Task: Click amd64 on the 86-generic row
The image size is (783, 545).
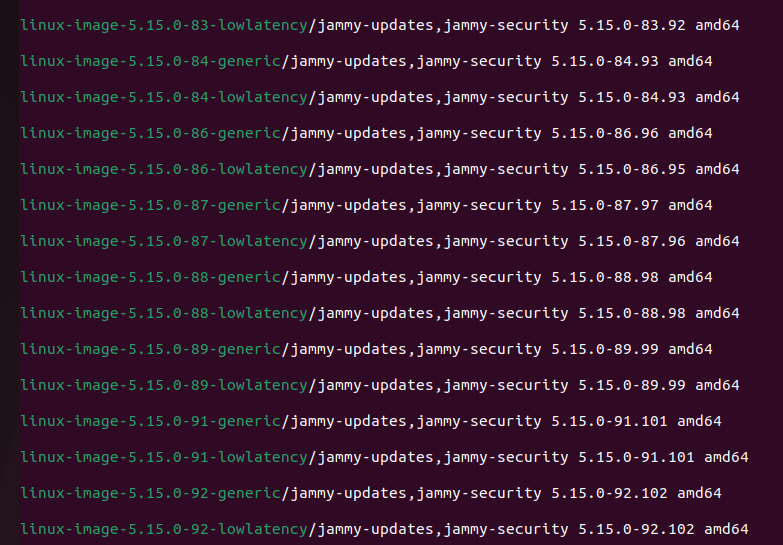Action: 691,133
